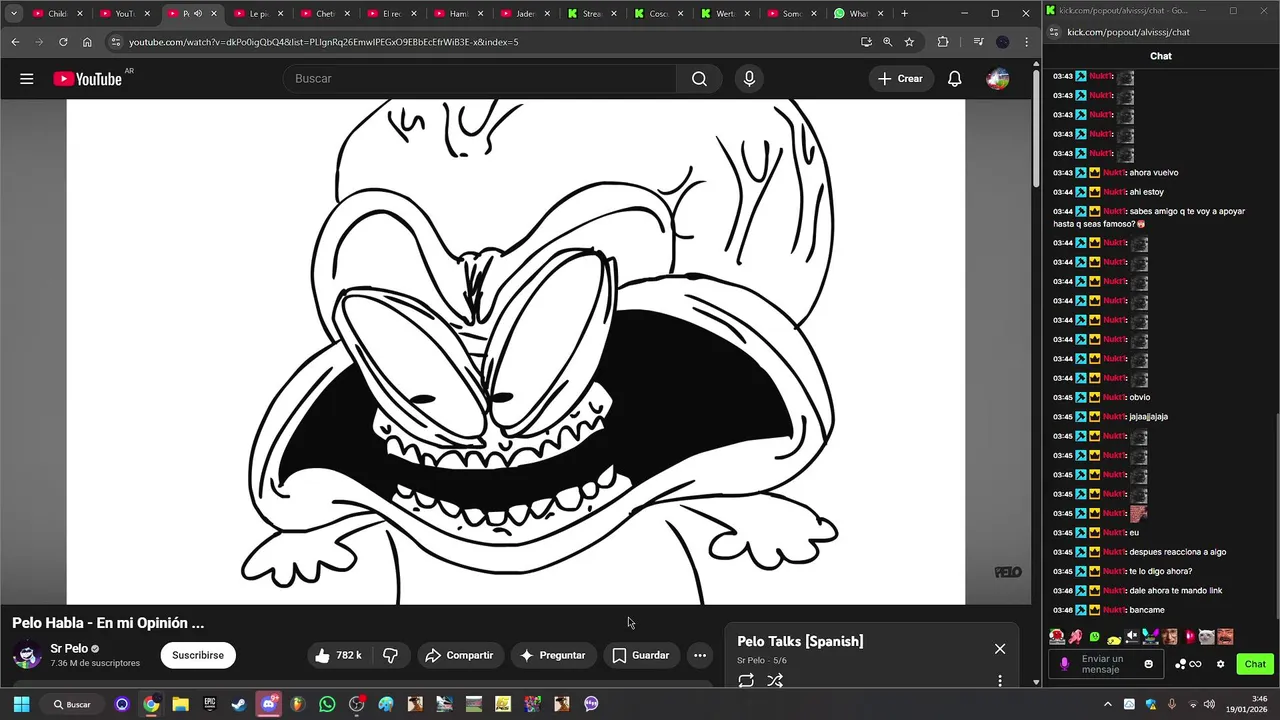The width and height of the screenshot is (1280, 720).
Task: Switch to the 'Jader' YouTube tab
Action: coord(526,14)
